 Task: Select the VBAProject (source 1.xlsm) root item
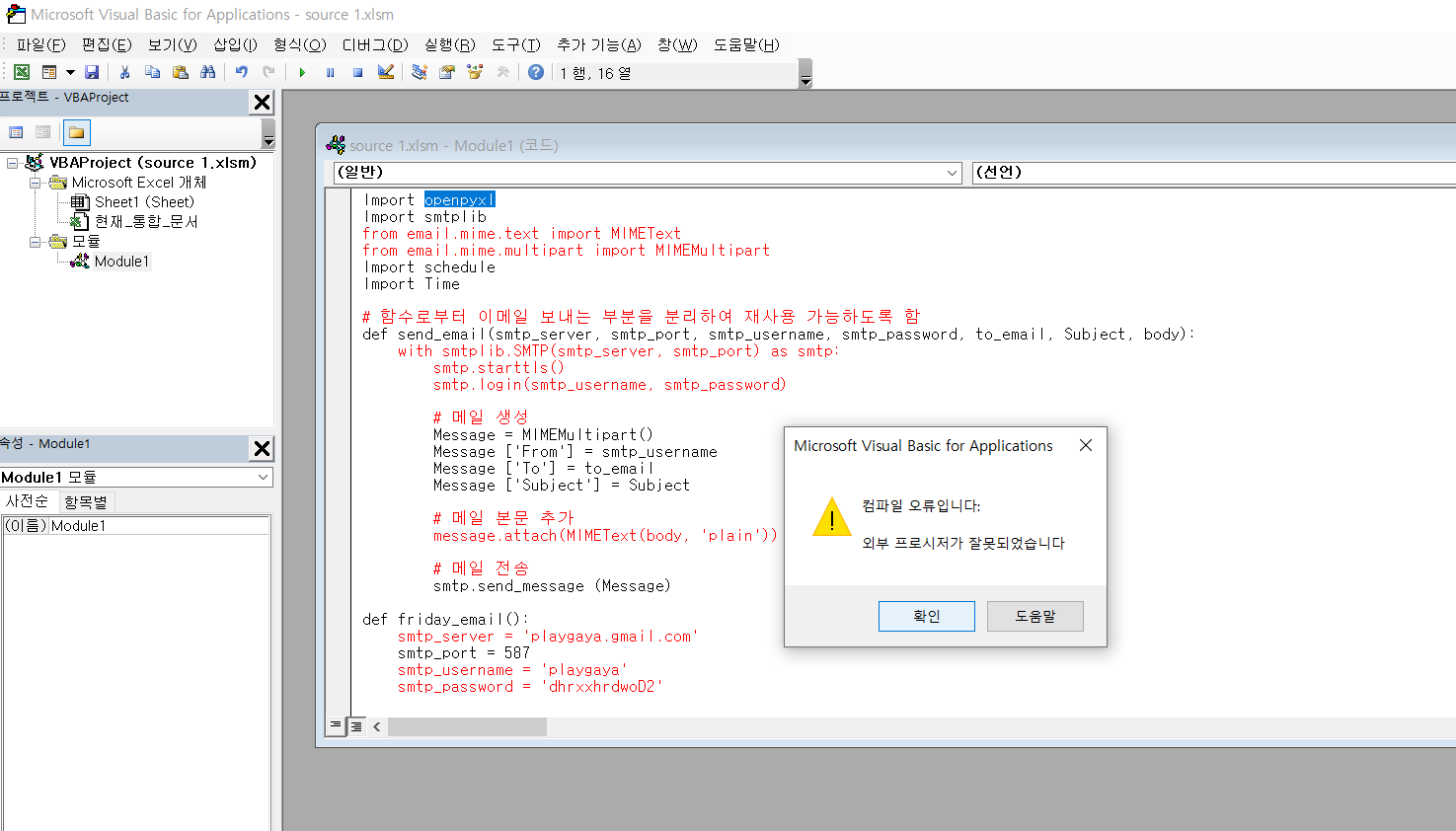click(x=153, y=163)
